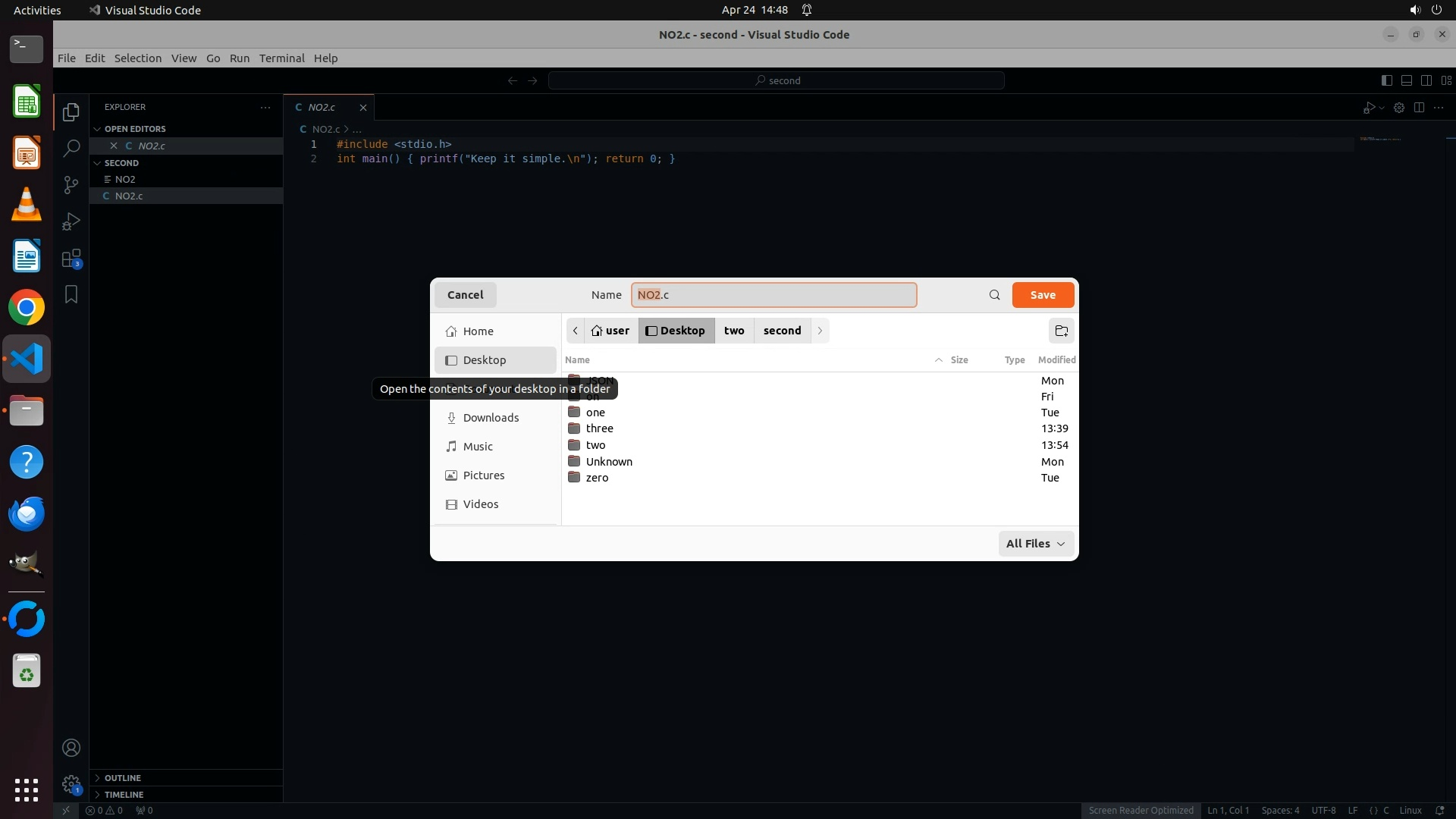Open the Selection menu
Image resolution: width=1456 pixels, height=819 pixels.
[137, 58]
